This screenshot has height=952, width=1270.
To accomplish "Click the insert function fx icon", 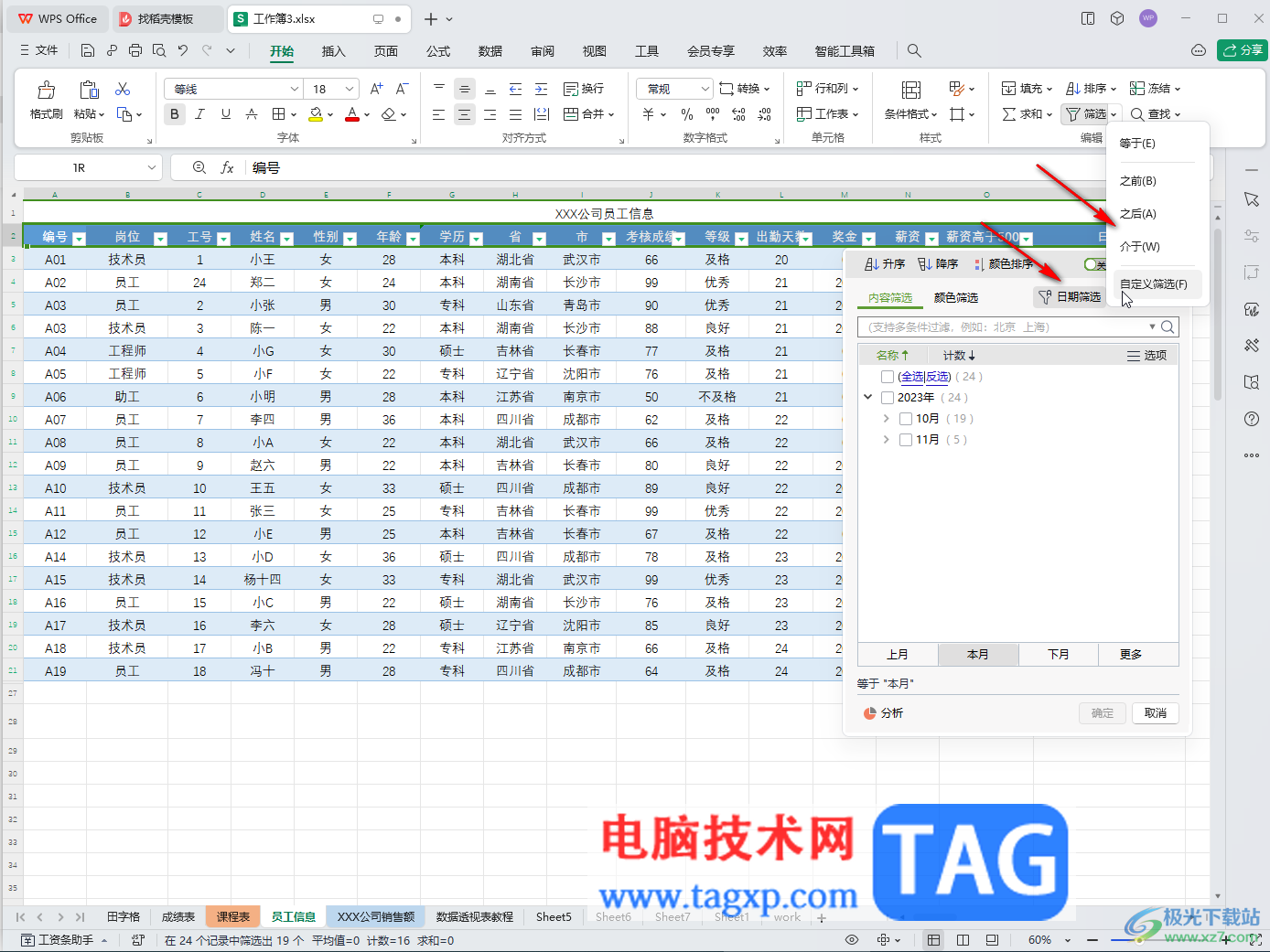I will (227, 167).
